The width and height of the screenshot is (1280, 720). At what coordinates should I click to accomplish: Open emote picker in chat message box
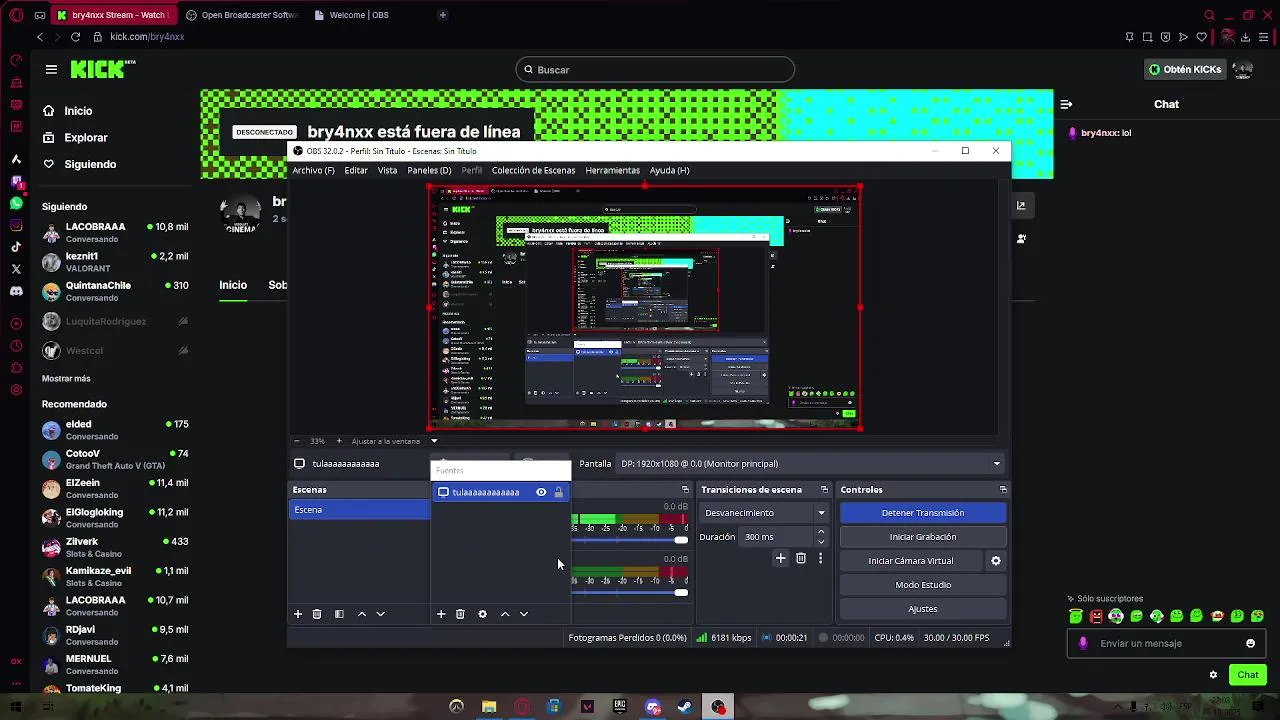[x=1250, y=644]
